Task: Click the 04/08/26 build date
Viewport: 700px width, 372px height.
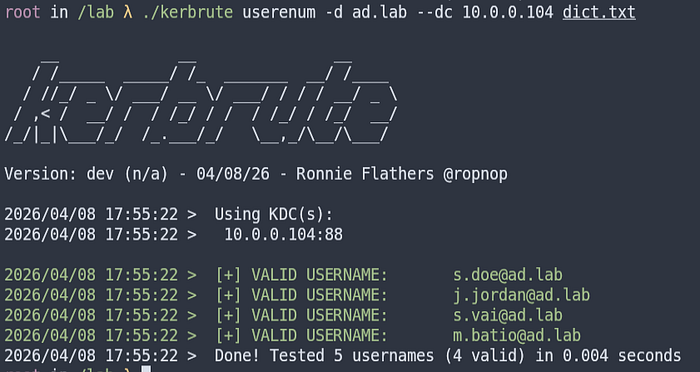Action: pyautogui.click(x=233, y=174)
